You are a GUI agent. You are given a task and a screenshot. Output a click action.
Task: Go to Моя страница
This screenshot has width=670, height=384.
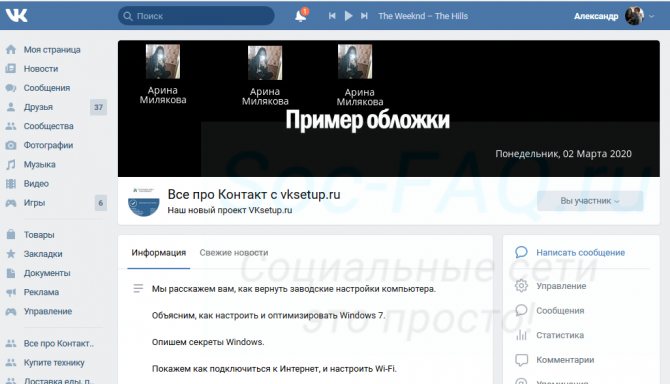point(52,50)
